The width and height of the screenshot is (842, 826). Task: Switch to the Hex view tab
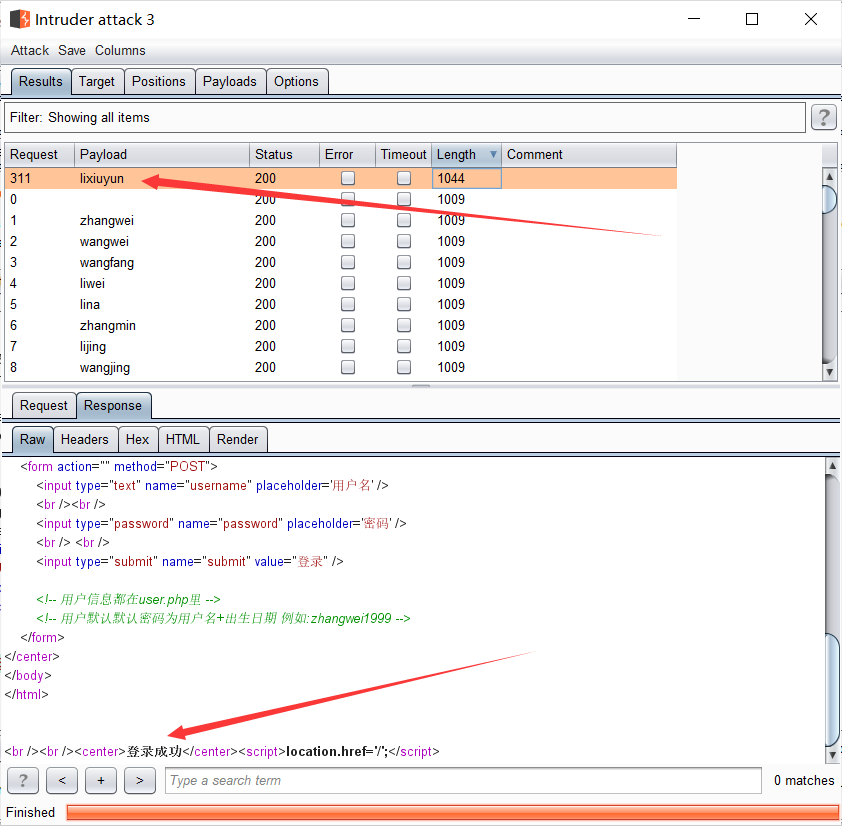[137, 439]
